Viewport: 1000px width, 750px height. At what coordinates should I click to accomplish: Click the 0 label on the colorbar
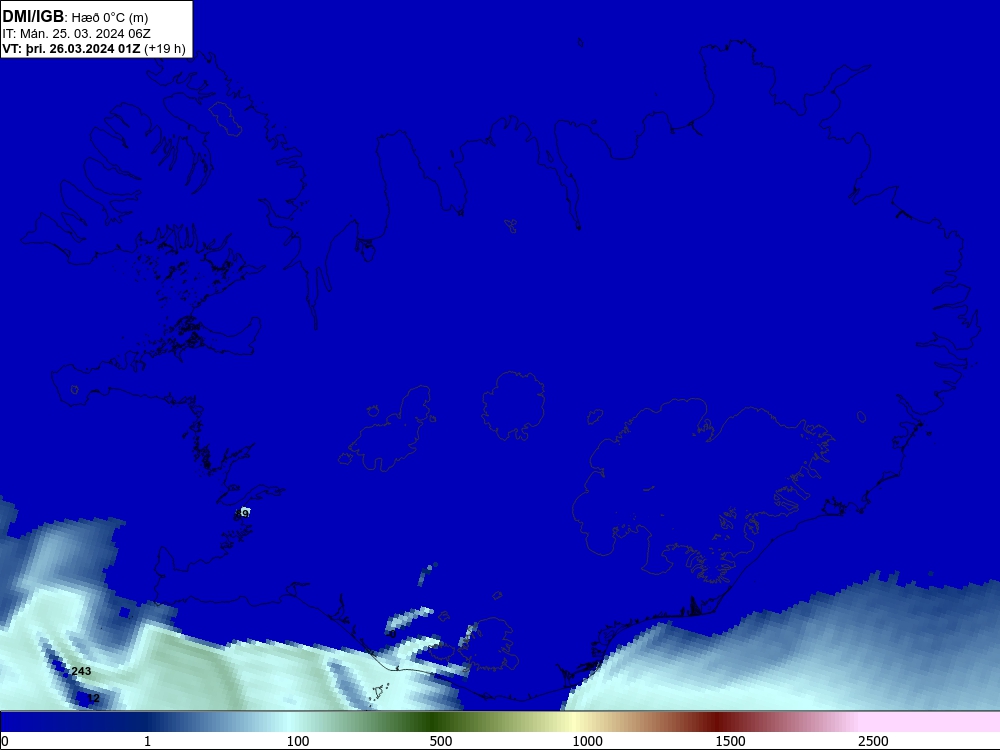click(x=5, y=741)
